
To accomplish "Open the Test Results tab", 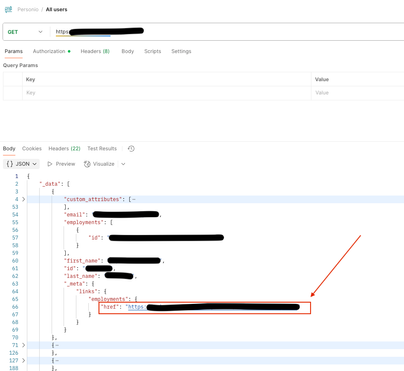I will pos(102,149).
